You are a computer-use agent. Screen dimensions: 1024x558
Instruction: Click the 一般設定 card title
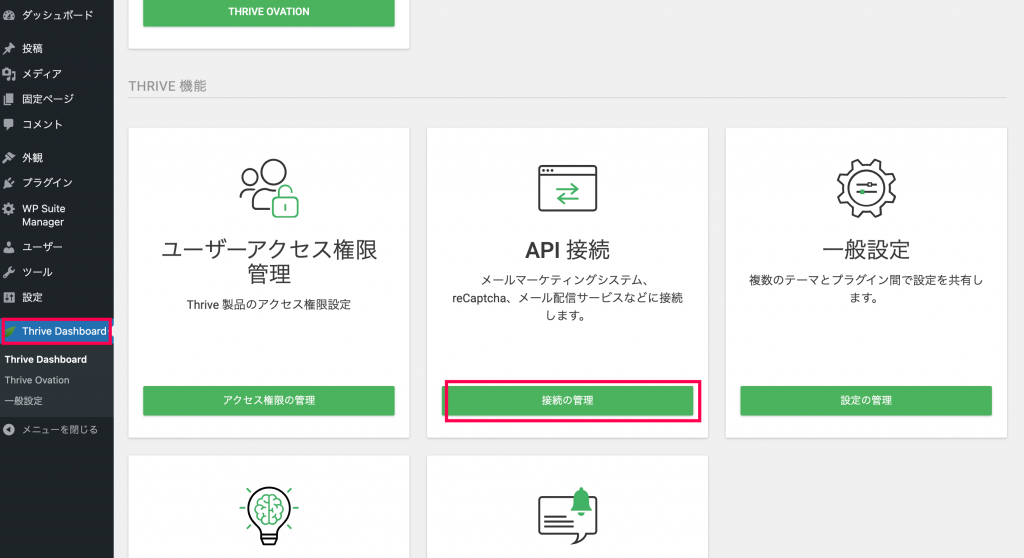[866, 250]
